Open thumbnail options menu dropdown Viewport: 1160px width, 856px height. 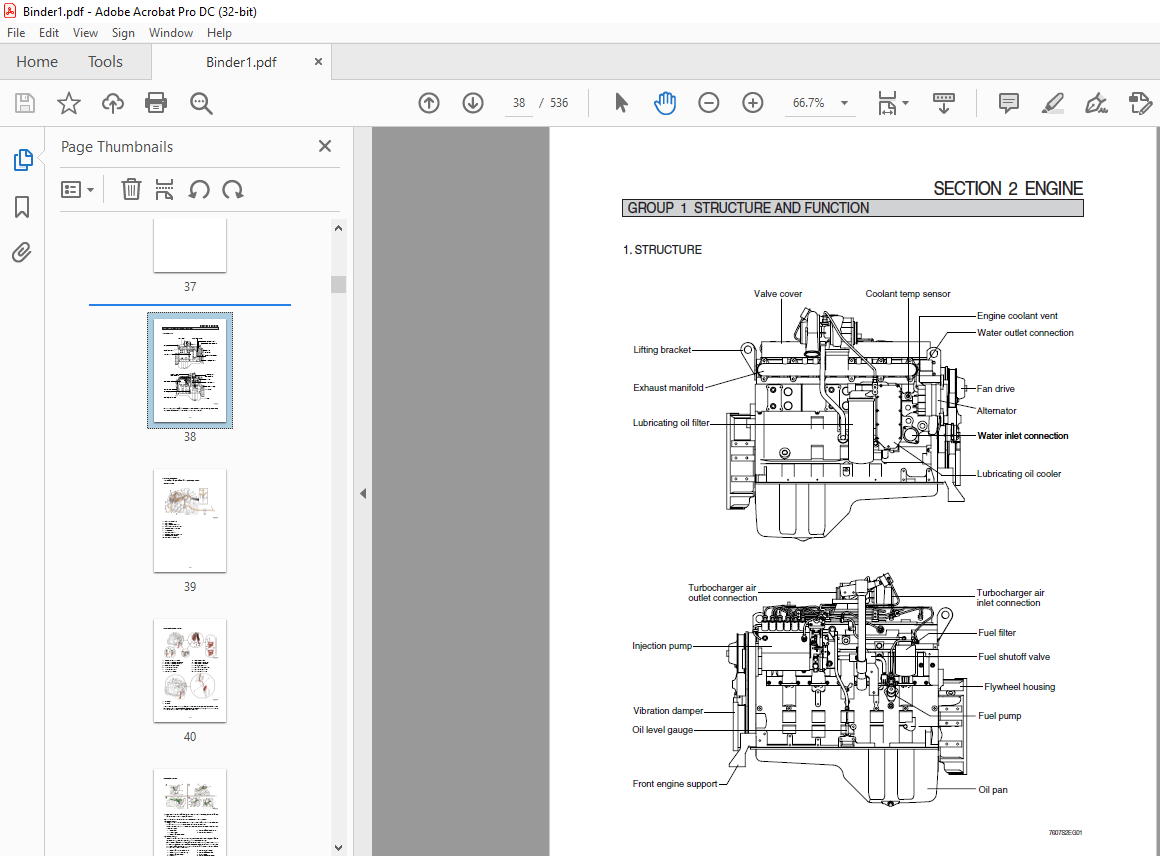point(77,189)
